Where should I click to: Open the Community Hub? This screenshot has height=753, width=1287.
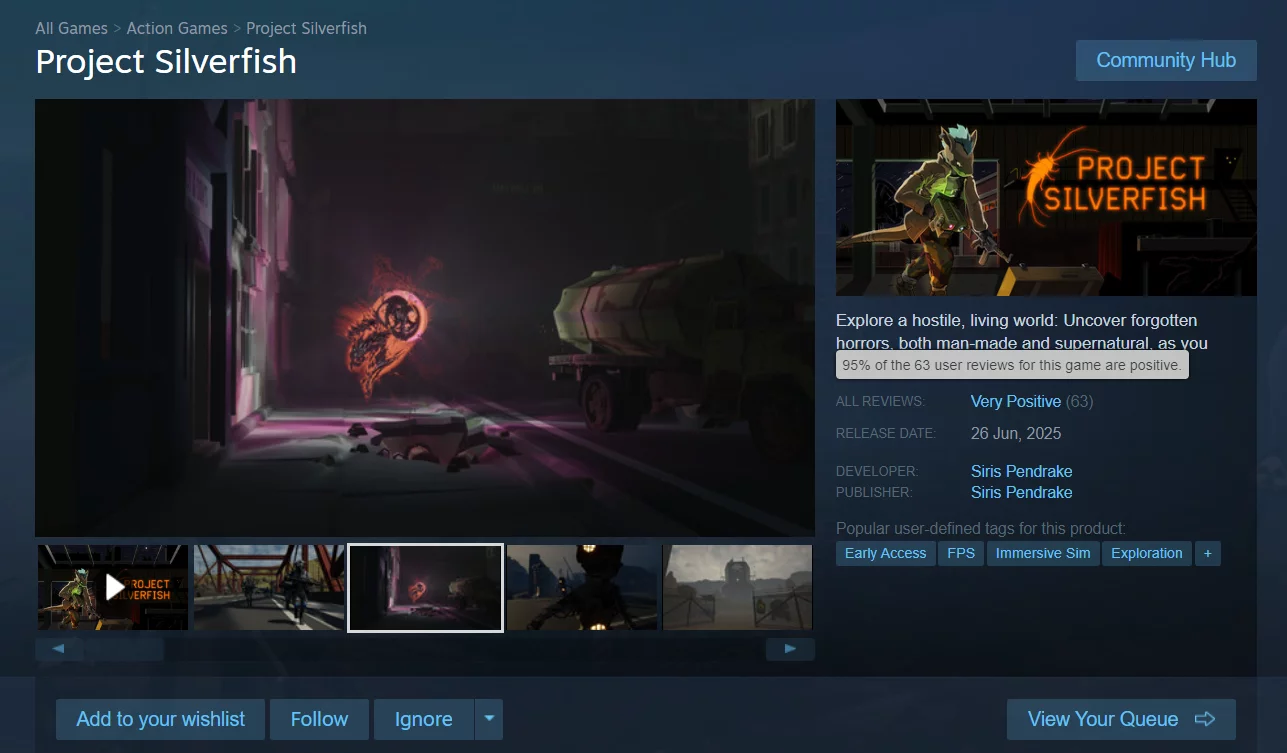click(1166, 60)
